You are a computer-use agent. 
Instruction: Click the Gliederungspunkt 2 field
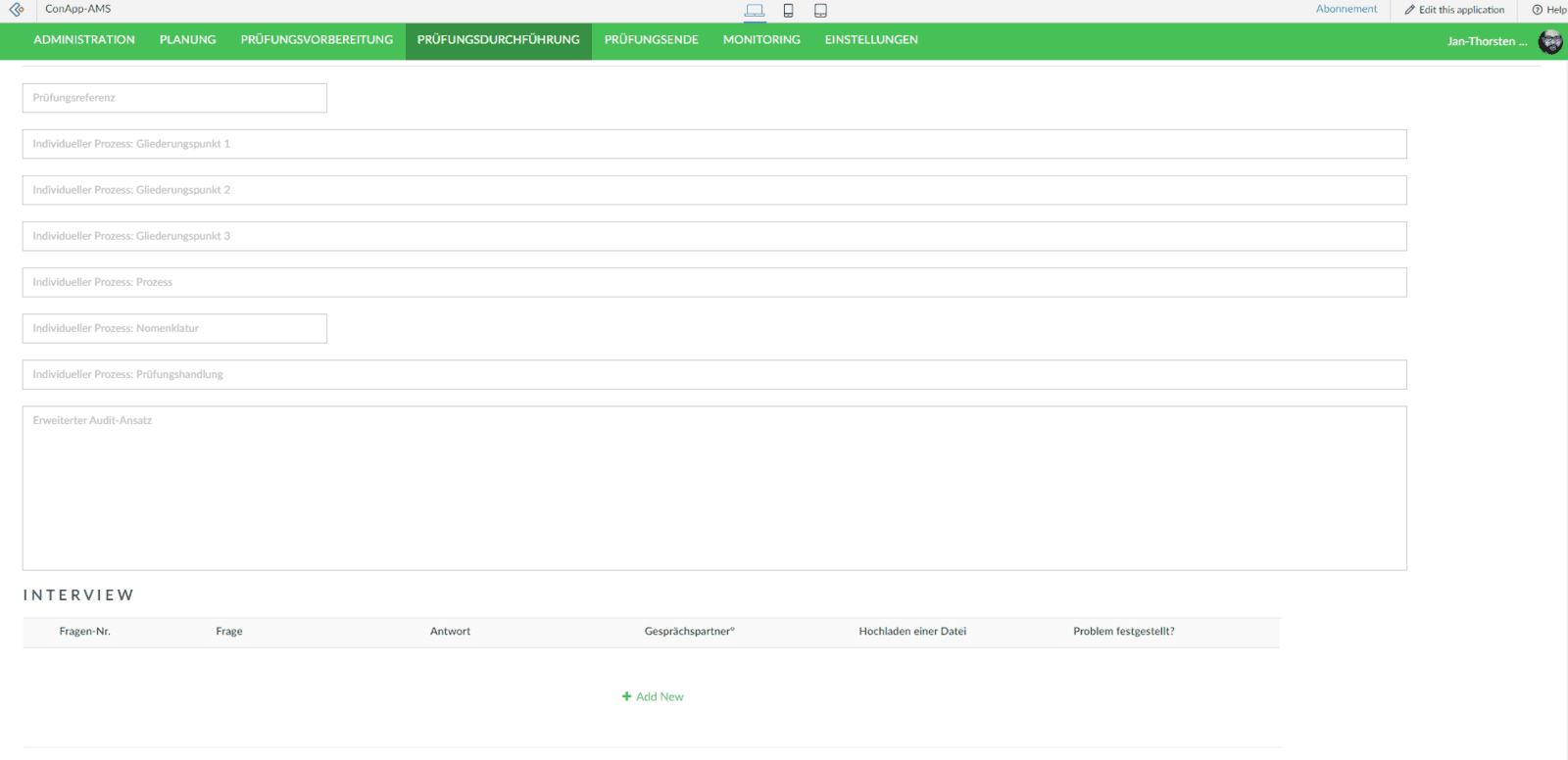pos(714,190)
